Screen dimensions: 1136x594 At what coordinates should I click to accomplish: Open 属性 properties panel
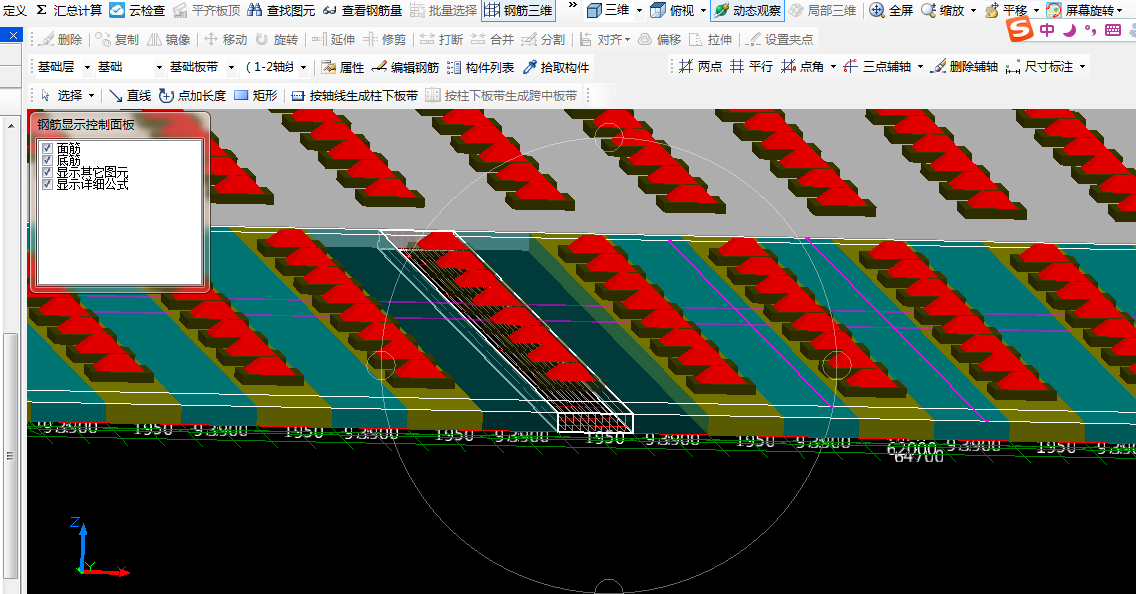[x=343, y=67]
